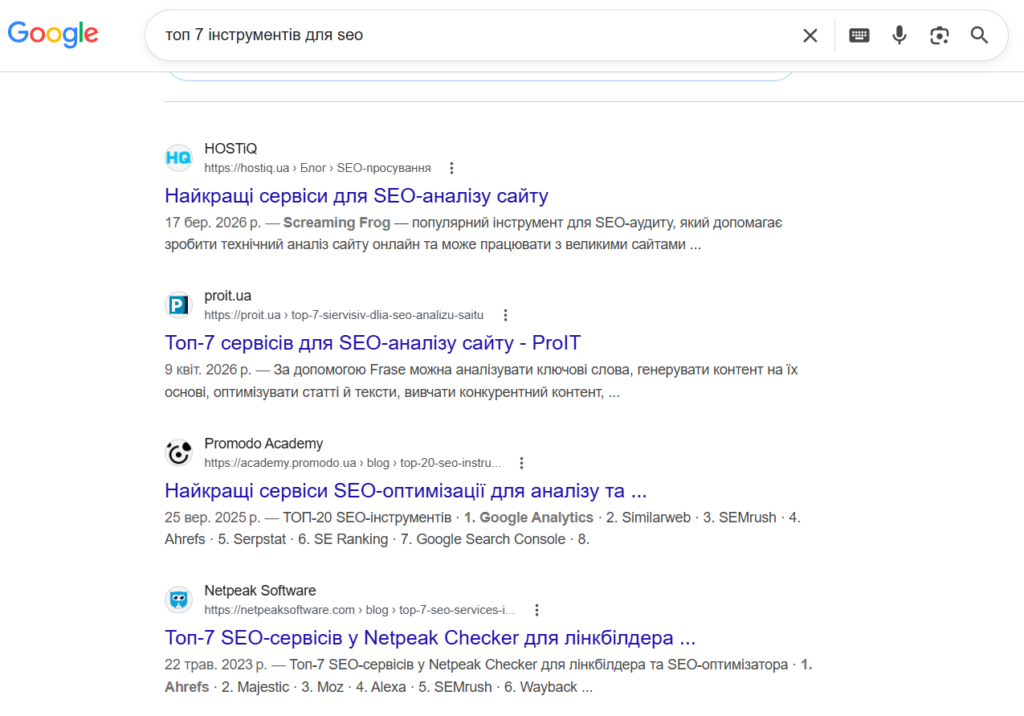The width and height of the screenshot is (1024, 716).
Task: Click the '25 вер. 2025 р.' date text
Action: [x=212, y=517]
